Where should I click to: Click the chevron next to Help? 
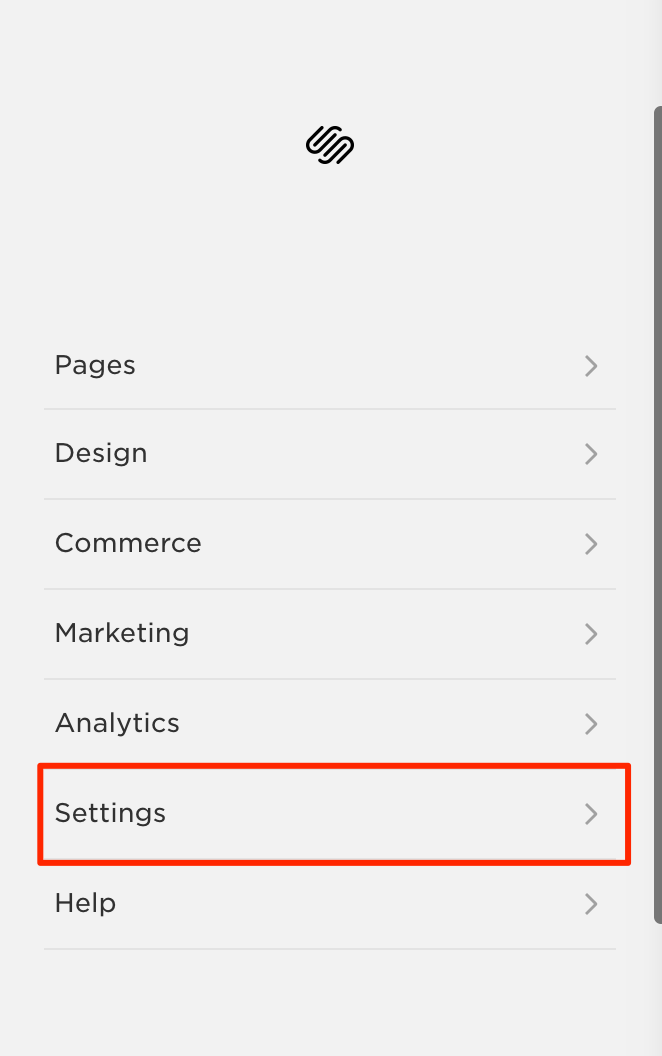pyautogui.click(x=591, y=904)
